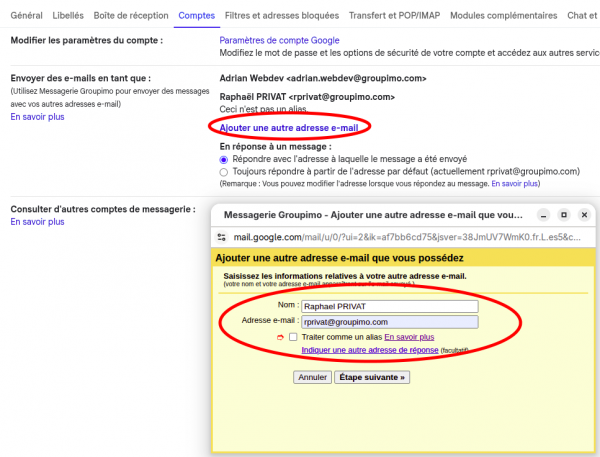The width and height of the screenshot is (600, 457).
Task: Check Traiter comme un alias checkbox
Action: [x=293, y=337]
